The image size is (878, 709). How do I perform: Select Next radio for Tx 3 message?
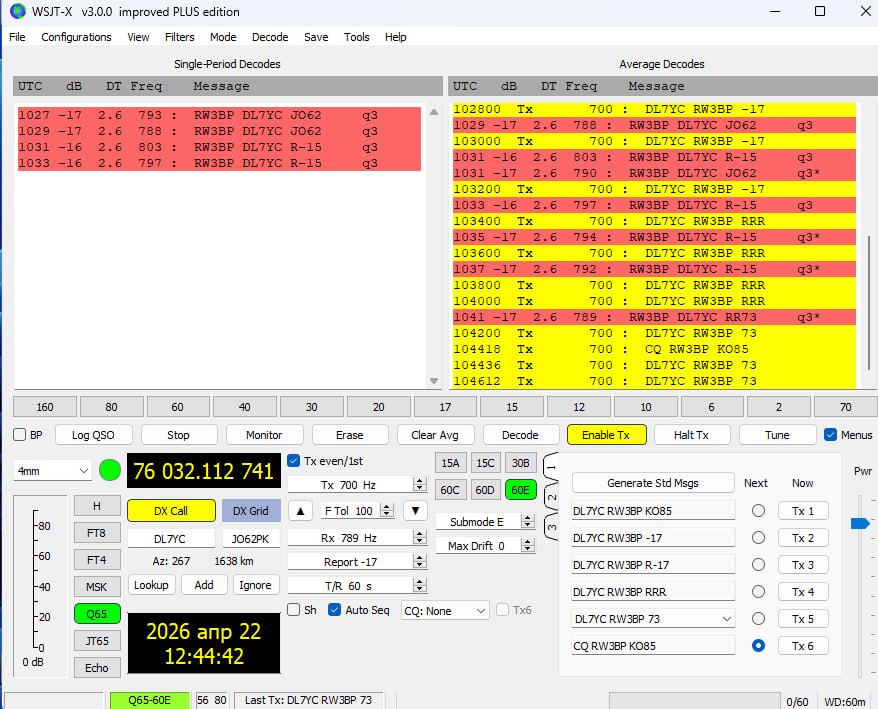tap(758, 565)
